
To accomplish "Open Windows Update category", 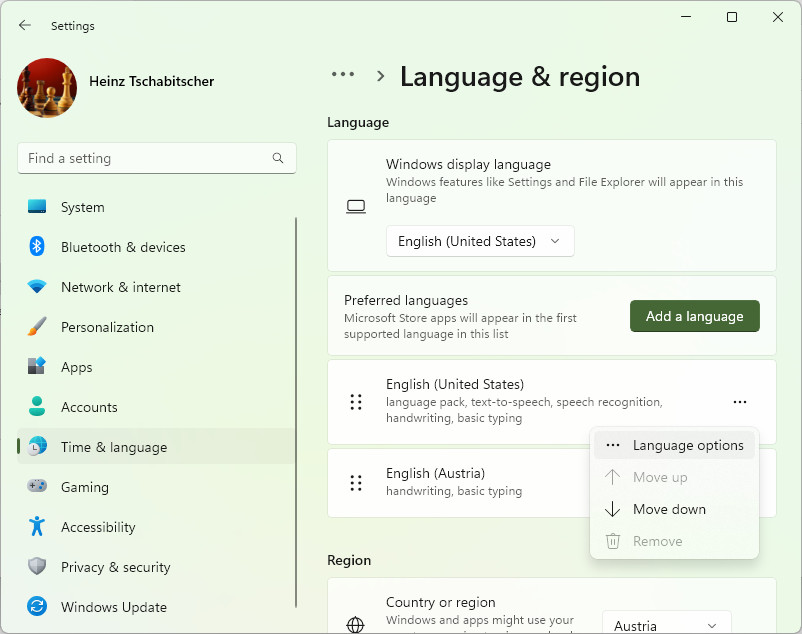I will [156, 607].
